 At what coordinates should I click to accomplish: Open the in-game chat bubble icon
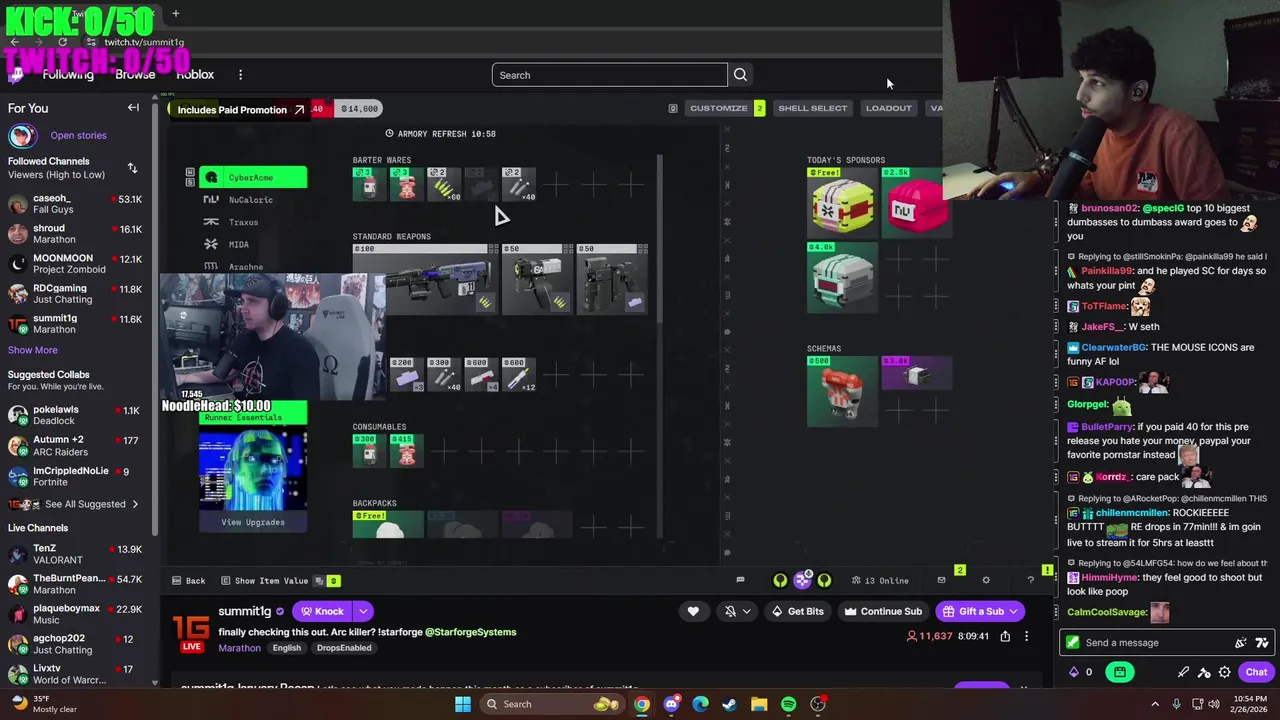740,580
